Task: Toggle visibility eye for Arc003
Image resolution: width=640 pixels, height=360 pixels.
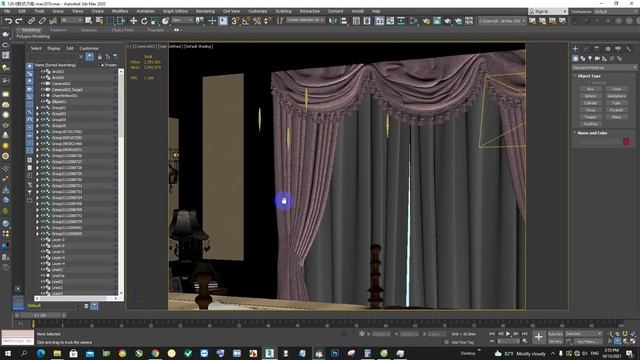Action: (42, 71)
